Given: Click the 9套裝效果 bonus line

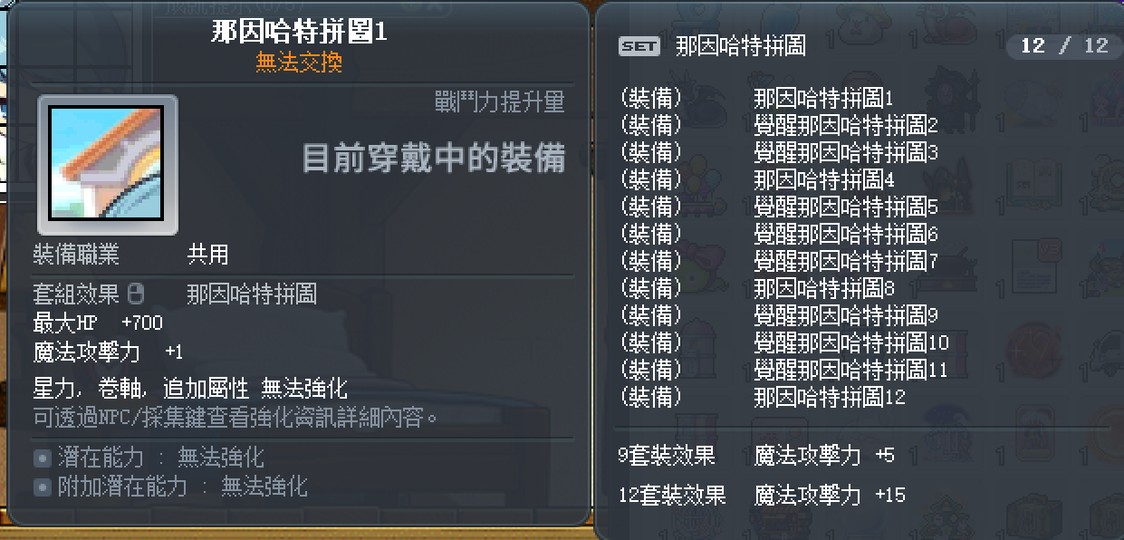Looking at the screenshot, I should click(756, 456).
